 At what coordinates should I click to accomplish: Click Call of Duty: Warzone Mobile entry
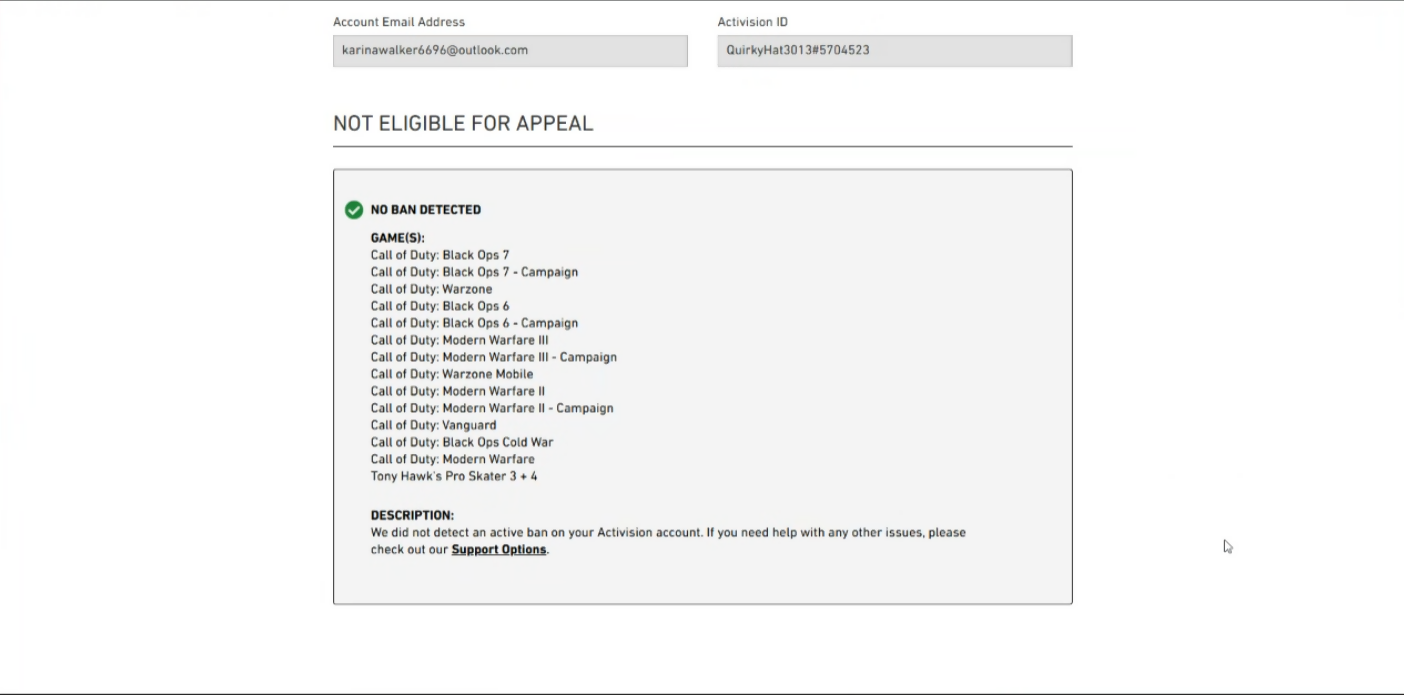coord(452,375)
